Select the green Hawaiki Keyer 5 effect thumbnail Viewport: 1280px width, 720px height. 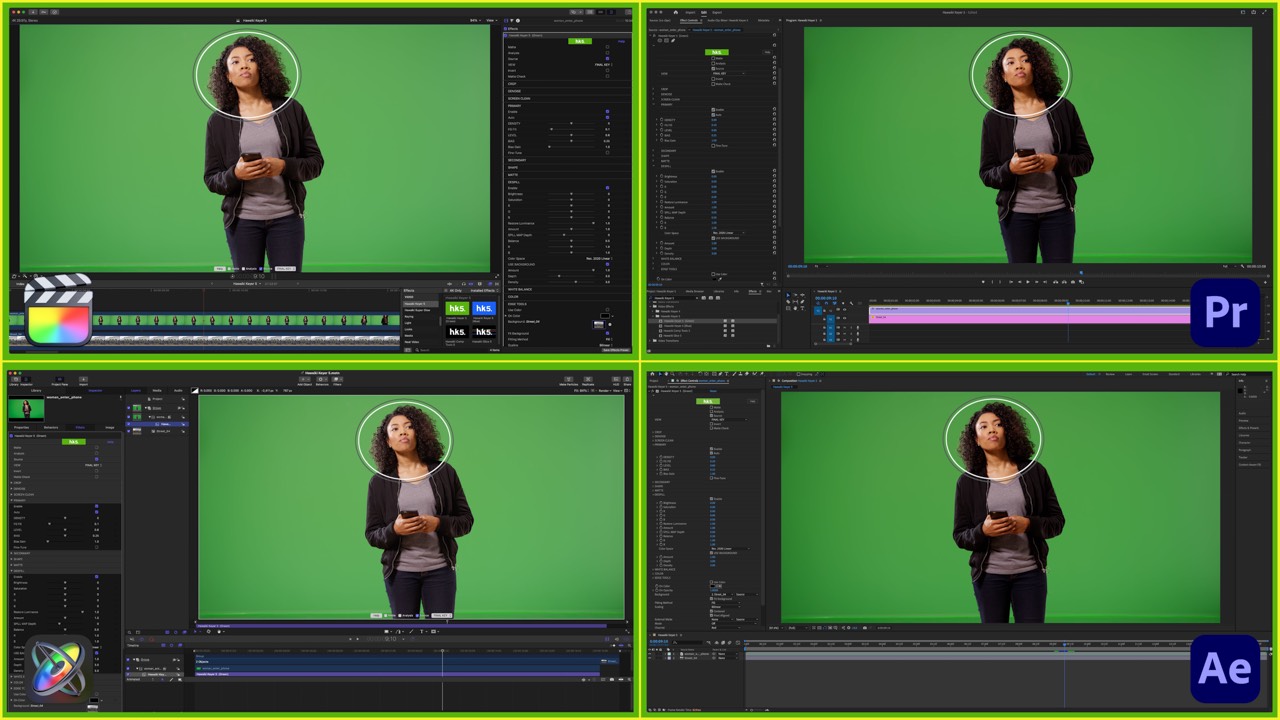457,308
